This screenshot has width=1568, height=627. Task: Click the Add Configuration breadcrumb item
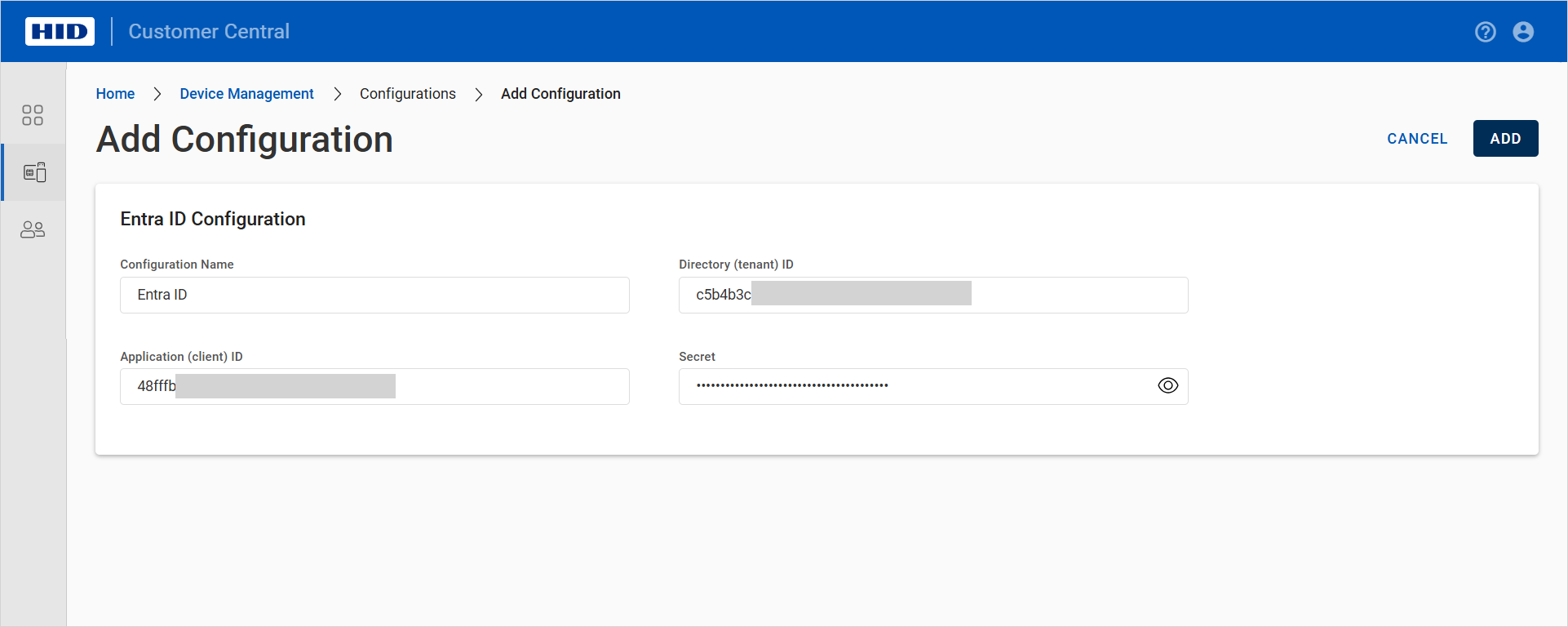(560, 94)
